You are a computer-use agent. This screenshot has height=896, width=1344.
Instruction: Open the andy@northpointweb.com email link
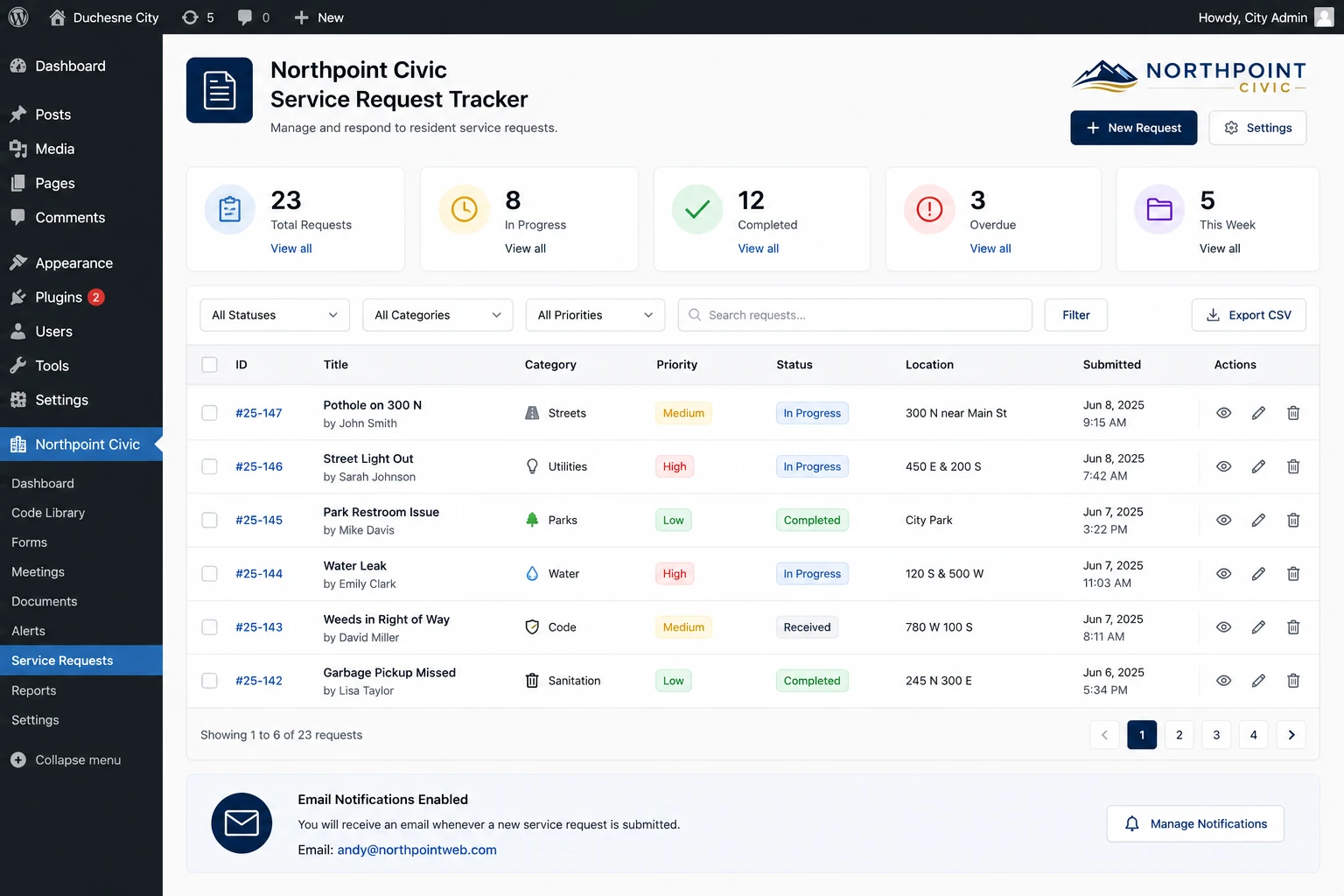tap(416, 850)
